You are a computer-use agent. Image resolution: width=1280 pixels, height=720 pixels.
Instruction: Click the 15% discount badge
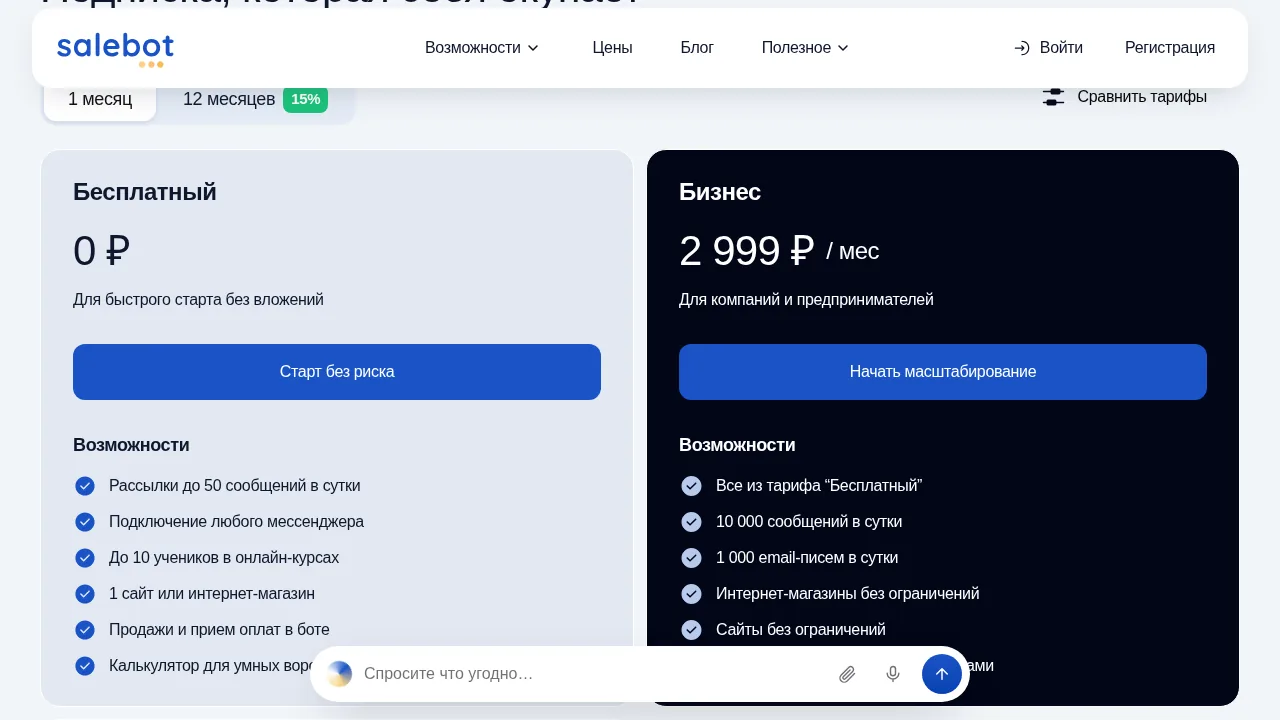[305, 99]
